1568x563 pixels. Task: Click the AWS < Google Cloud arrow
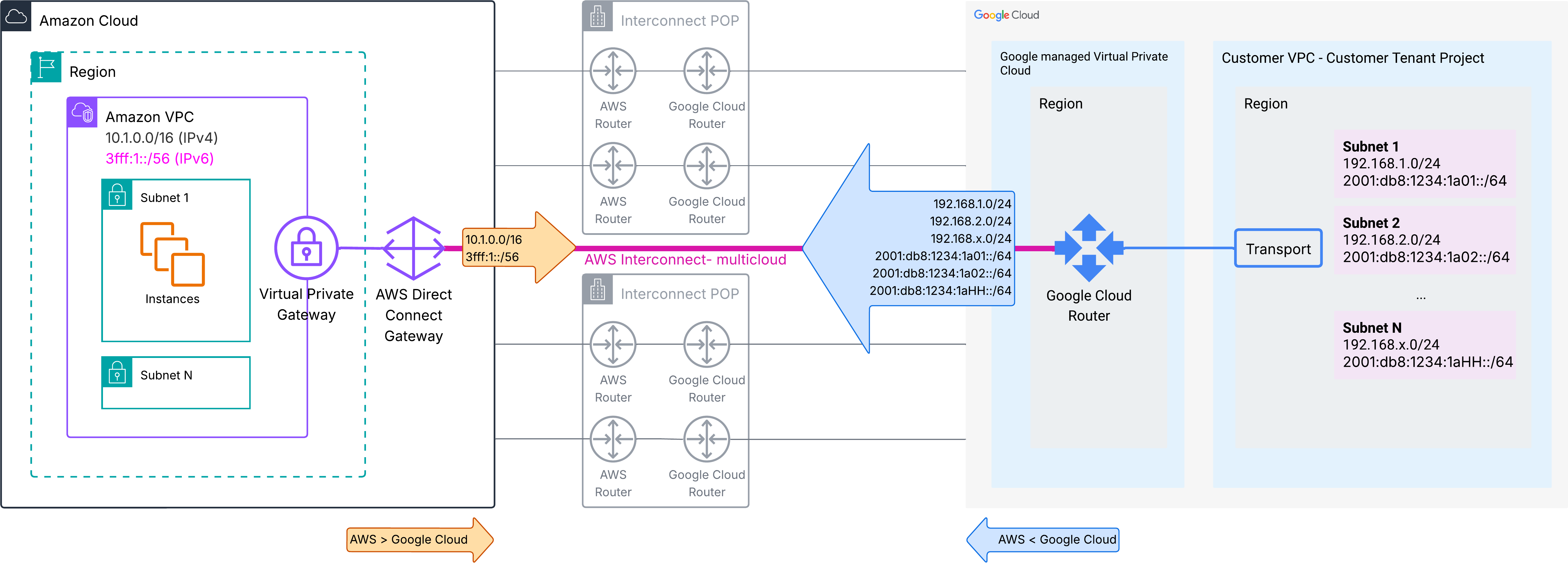point(1057,539)
